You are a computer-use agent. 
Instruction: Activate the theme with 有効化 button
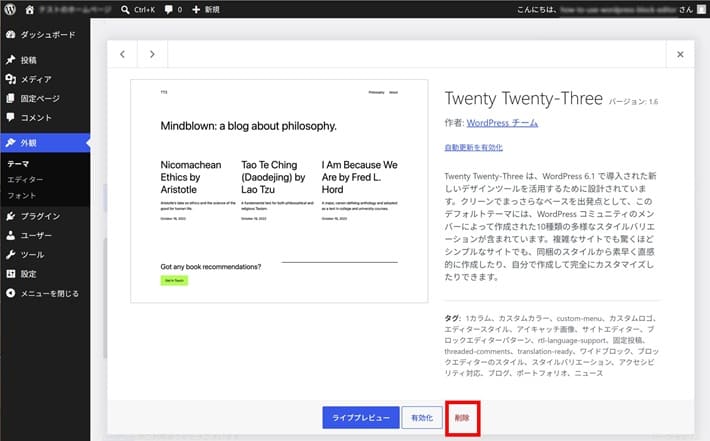coord(422,417)
